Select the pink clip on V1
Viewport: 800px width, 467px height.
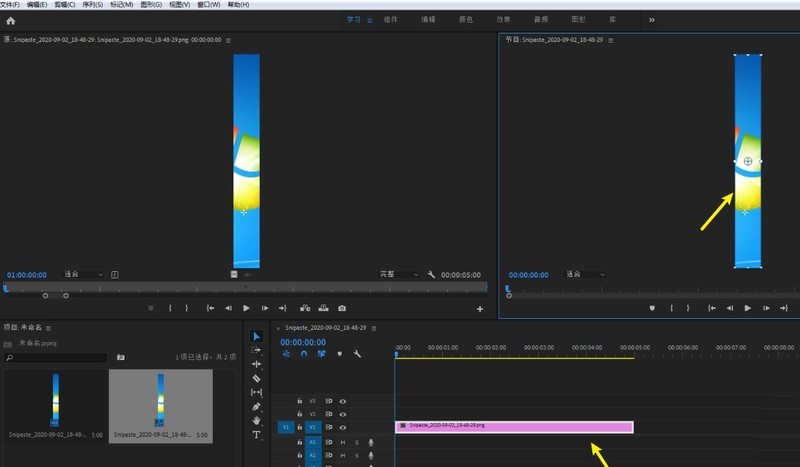[514, 427]
